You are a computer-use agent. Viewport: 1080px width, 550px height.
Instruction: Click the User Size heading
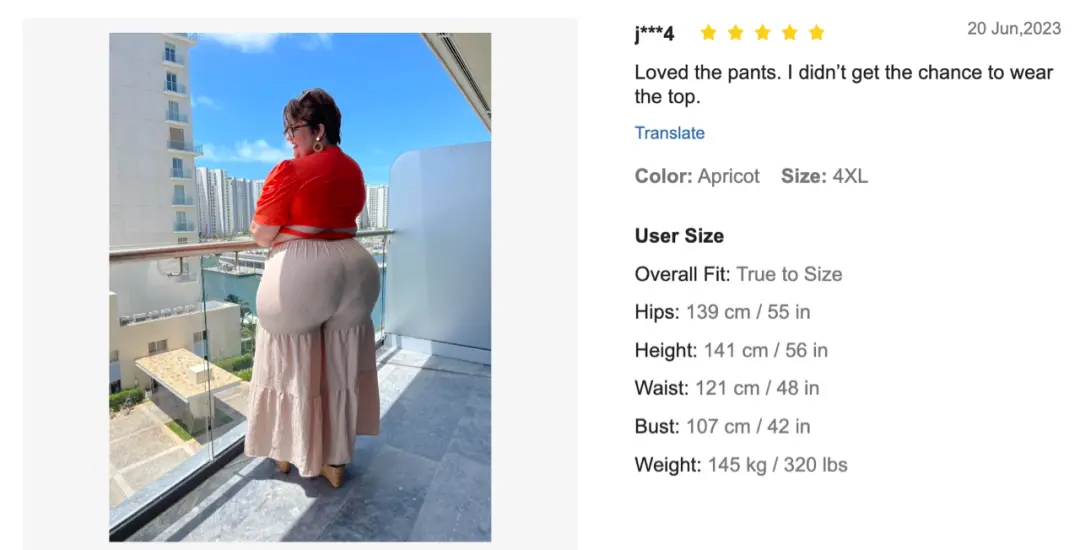[x=679, y=235]
